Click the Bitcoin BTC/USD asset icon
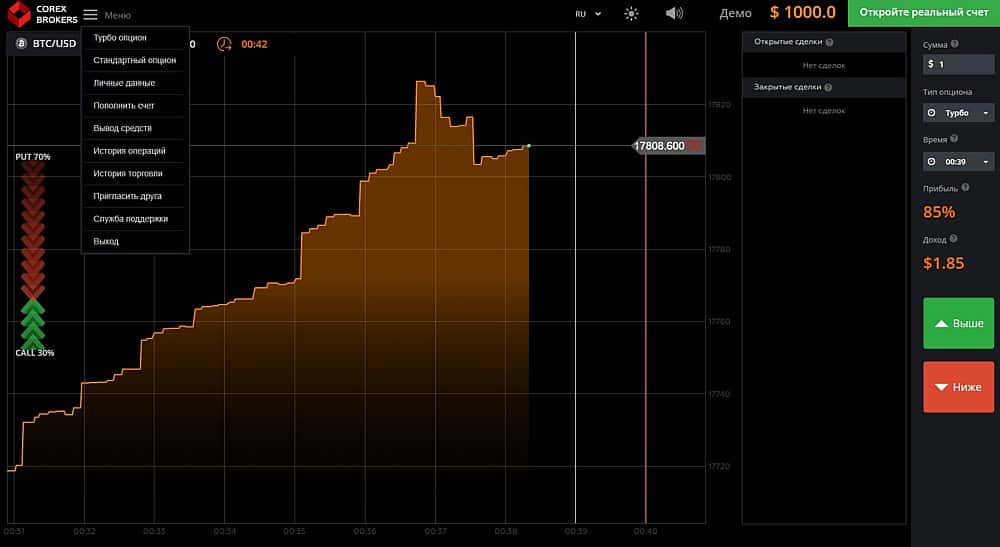 click(21, 43)
